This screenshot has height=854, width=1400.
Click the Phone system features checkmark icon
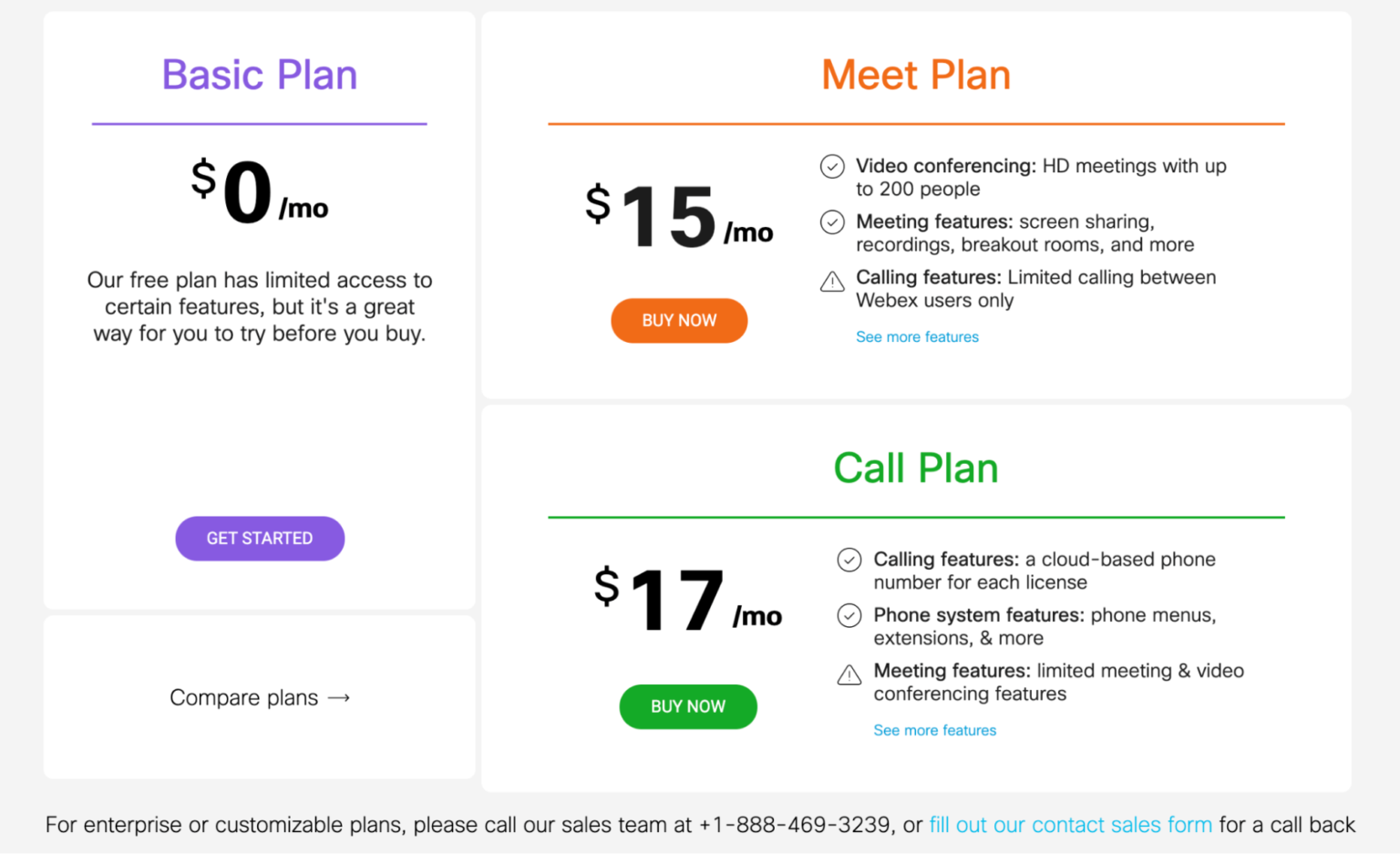point(849,616)
